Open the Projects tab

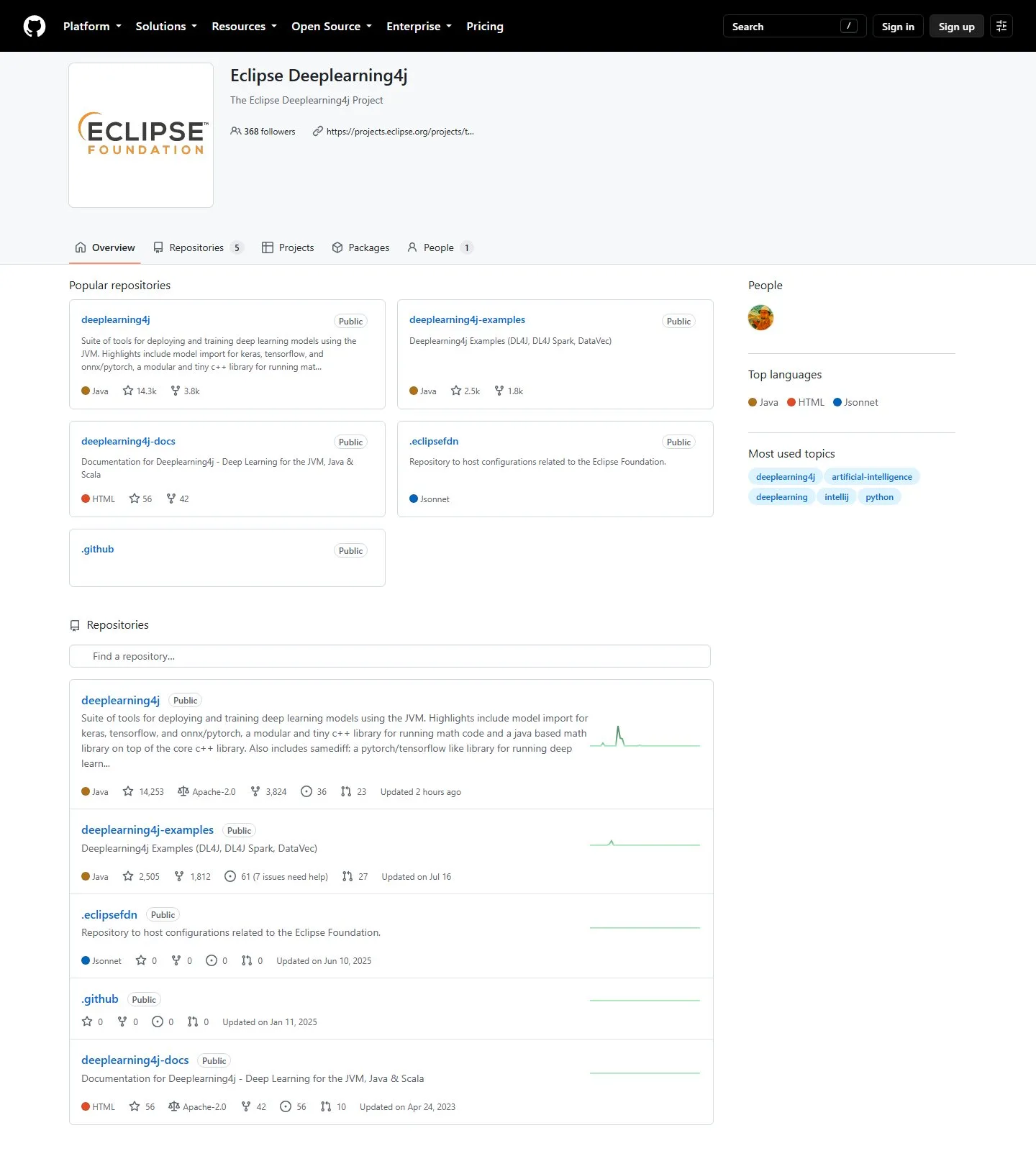coord(288,247)
